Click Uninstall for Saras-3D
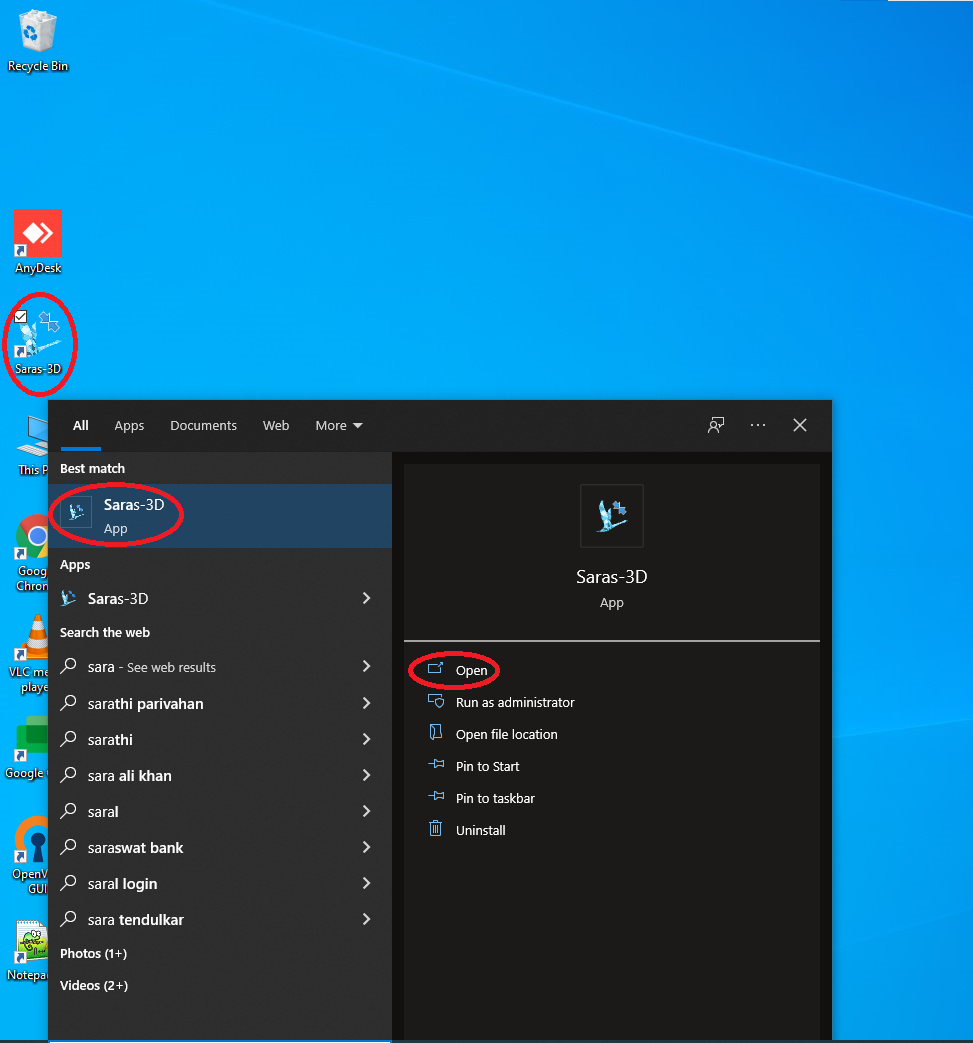Viewport: 973px width, 1043px height. pos(467,830)
